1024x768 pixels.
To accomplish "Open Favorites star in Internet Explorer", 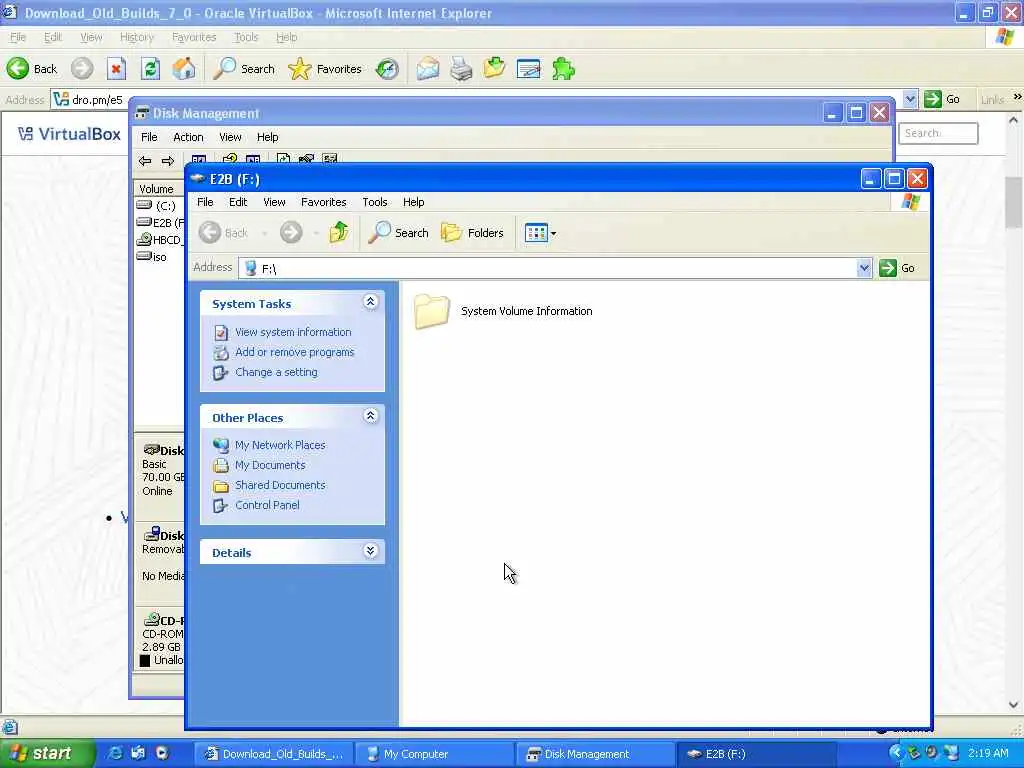I will tap(325, 69).
